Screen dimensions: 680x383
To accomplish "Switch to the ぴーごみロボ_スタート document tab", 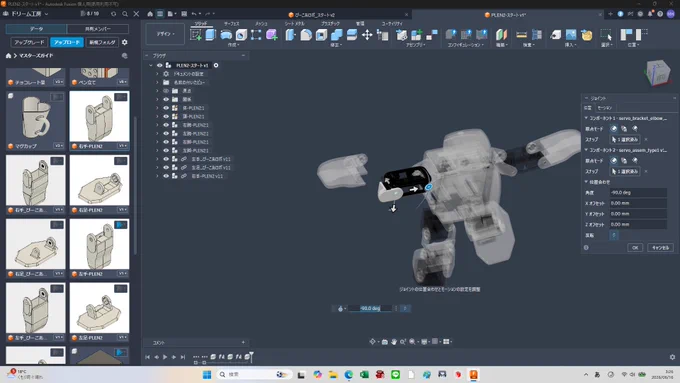I will [x=314, y=15].
